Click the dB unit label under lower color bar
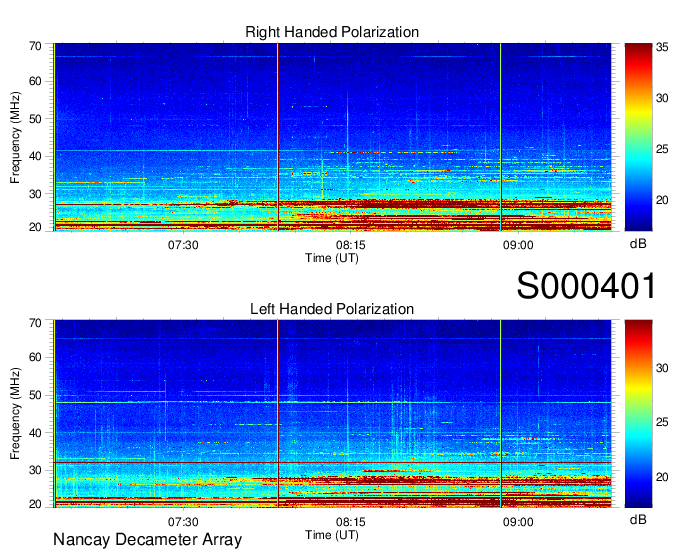 click(x=638, y=519)
